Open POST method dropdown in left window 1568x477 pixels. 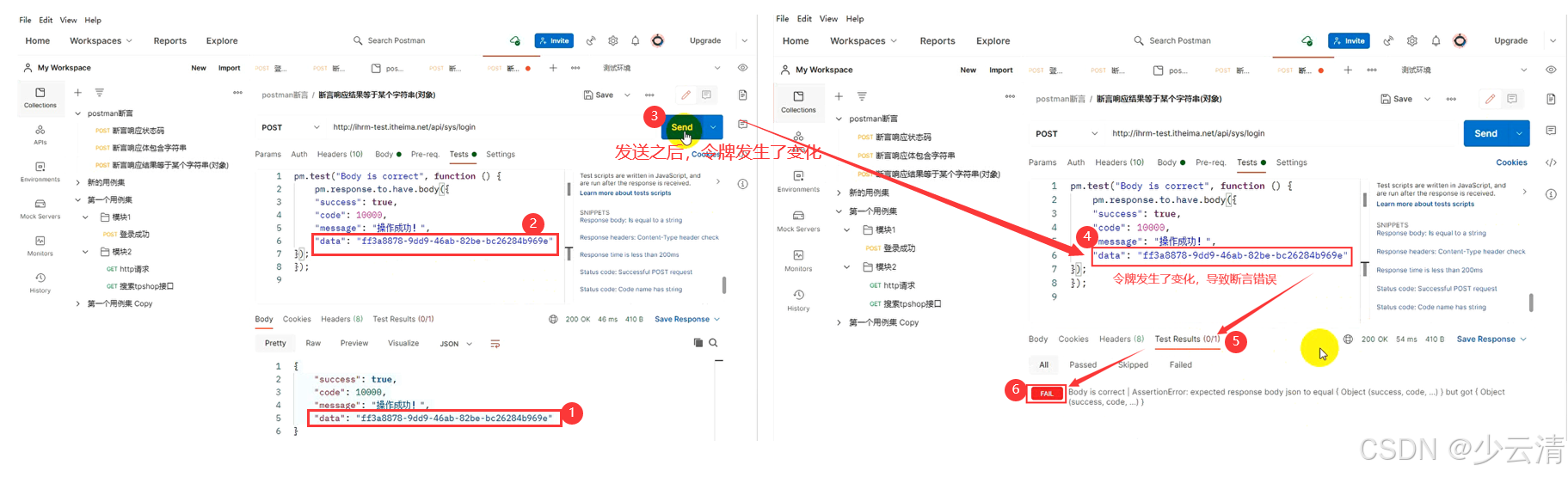click(x=291, y=127)
